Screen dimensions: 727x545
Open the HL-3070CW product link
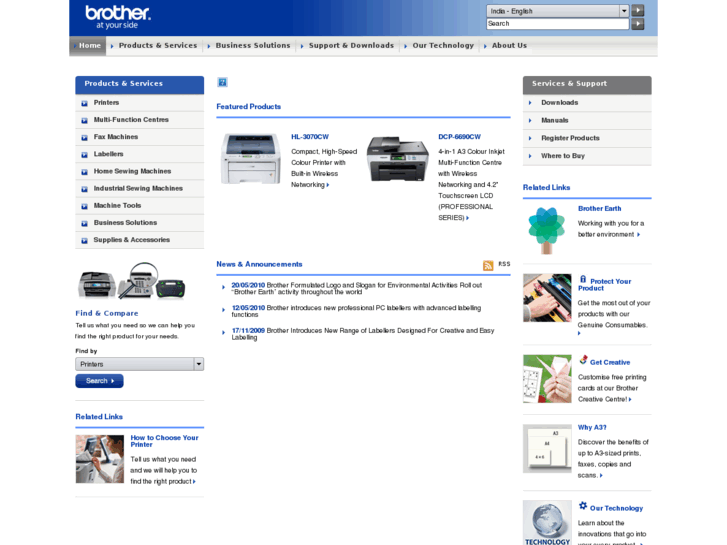click(310, 137)
